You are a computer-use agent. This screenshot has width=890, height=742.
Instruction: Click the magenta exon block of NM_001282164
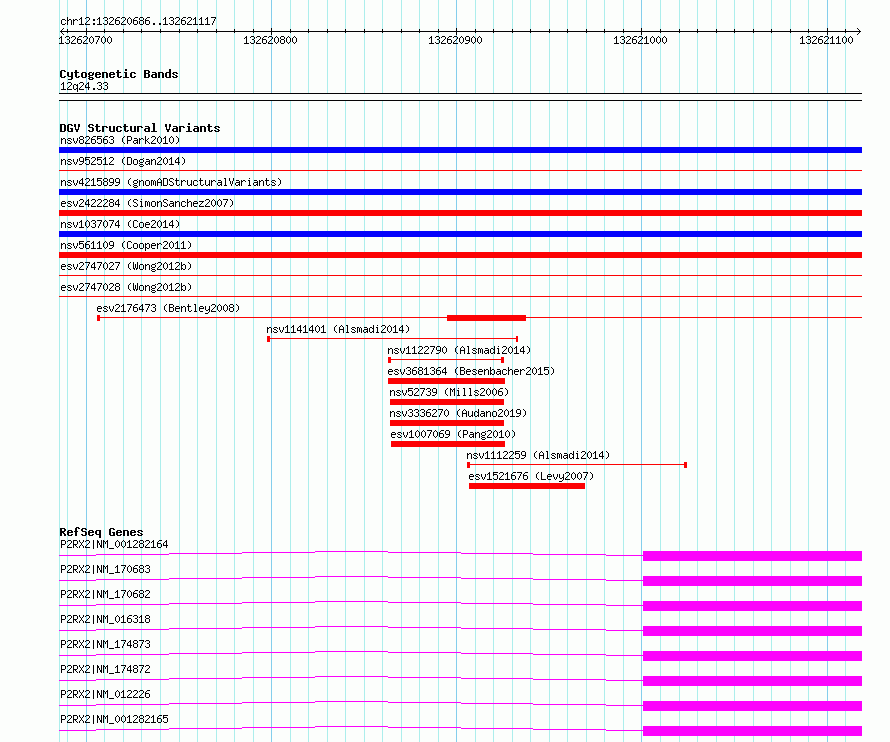tap(753, 556)
